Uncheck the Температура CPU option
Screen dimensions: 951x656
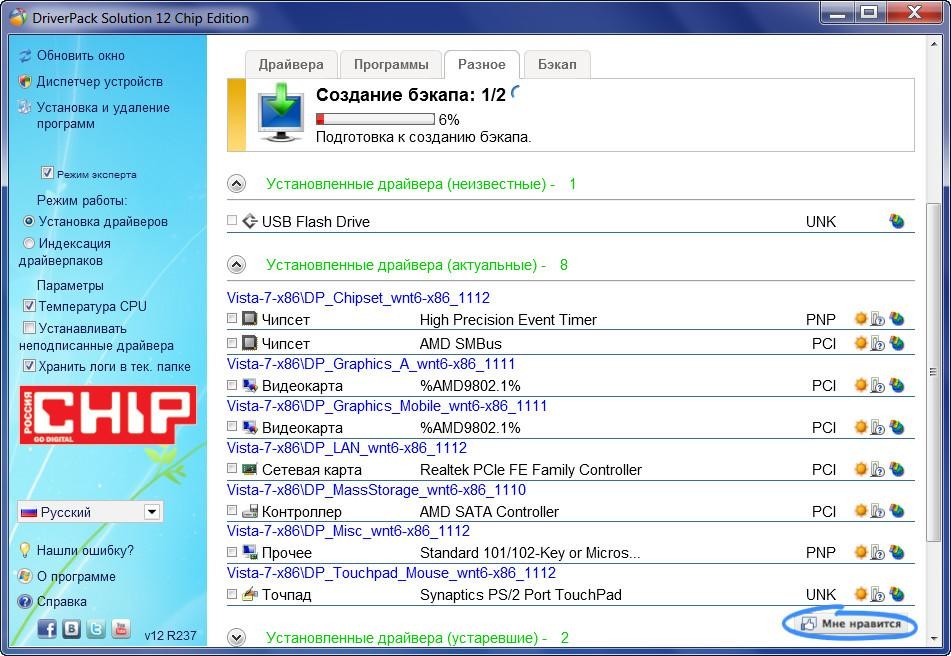tap(29, 306)
